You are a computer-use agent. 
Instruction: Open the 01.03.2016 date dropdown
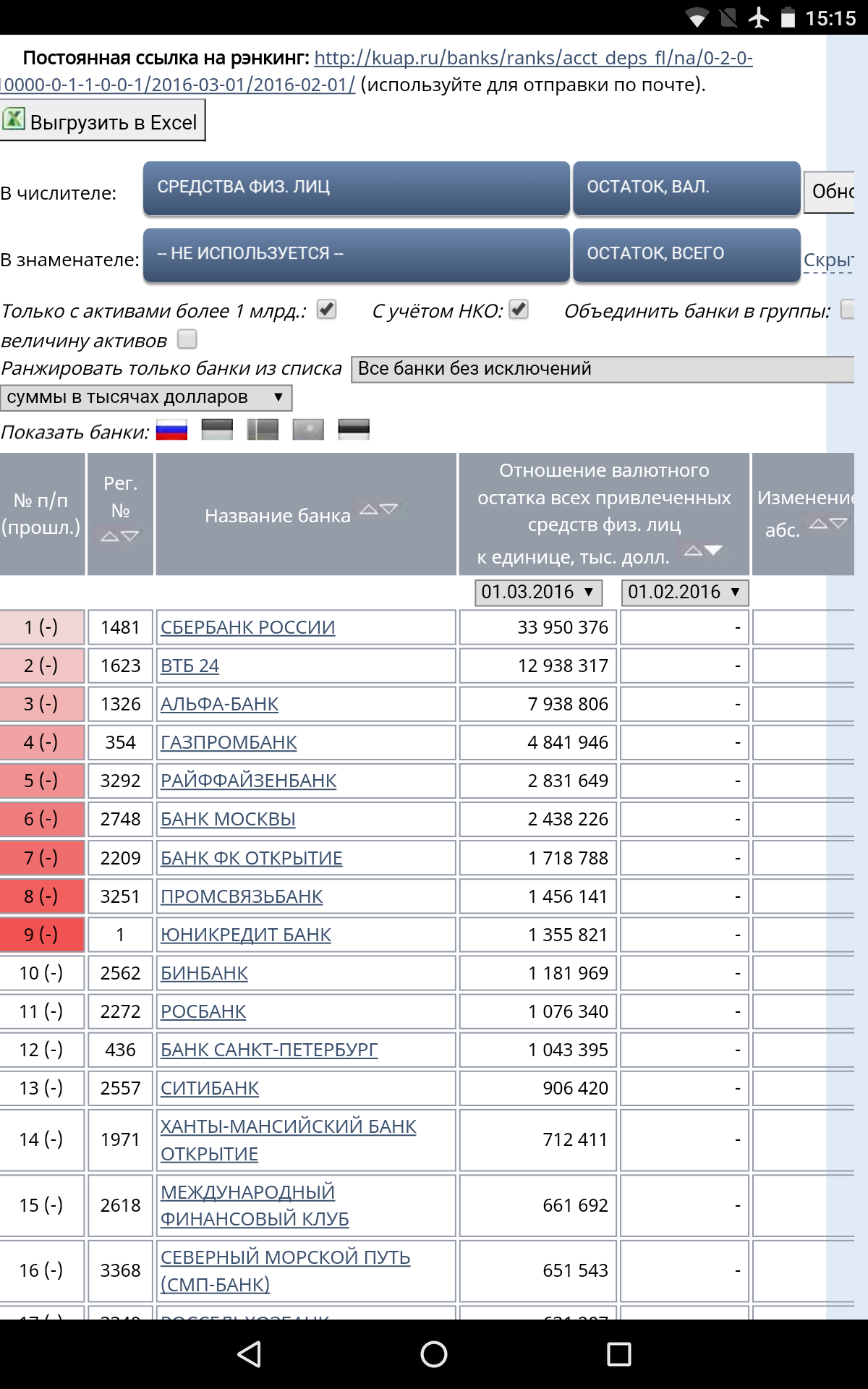[x=539, y=592]
